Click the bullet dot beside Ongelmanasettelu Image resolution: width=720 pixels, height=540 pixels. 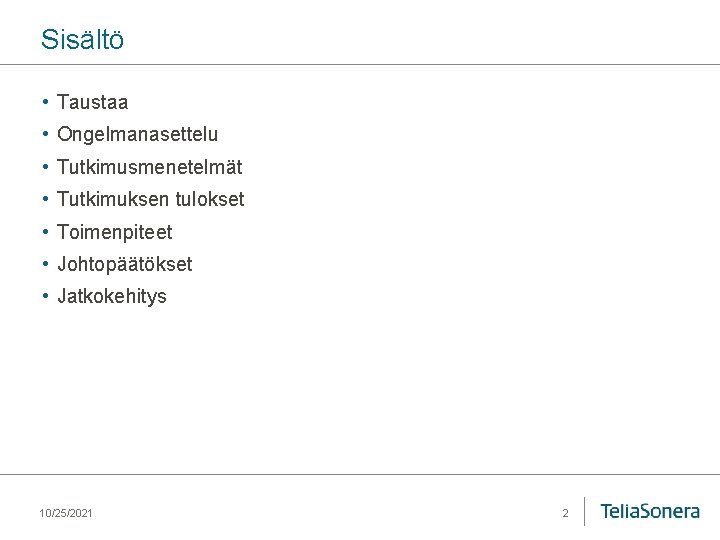pyautogui.click(x=45, y=134)
